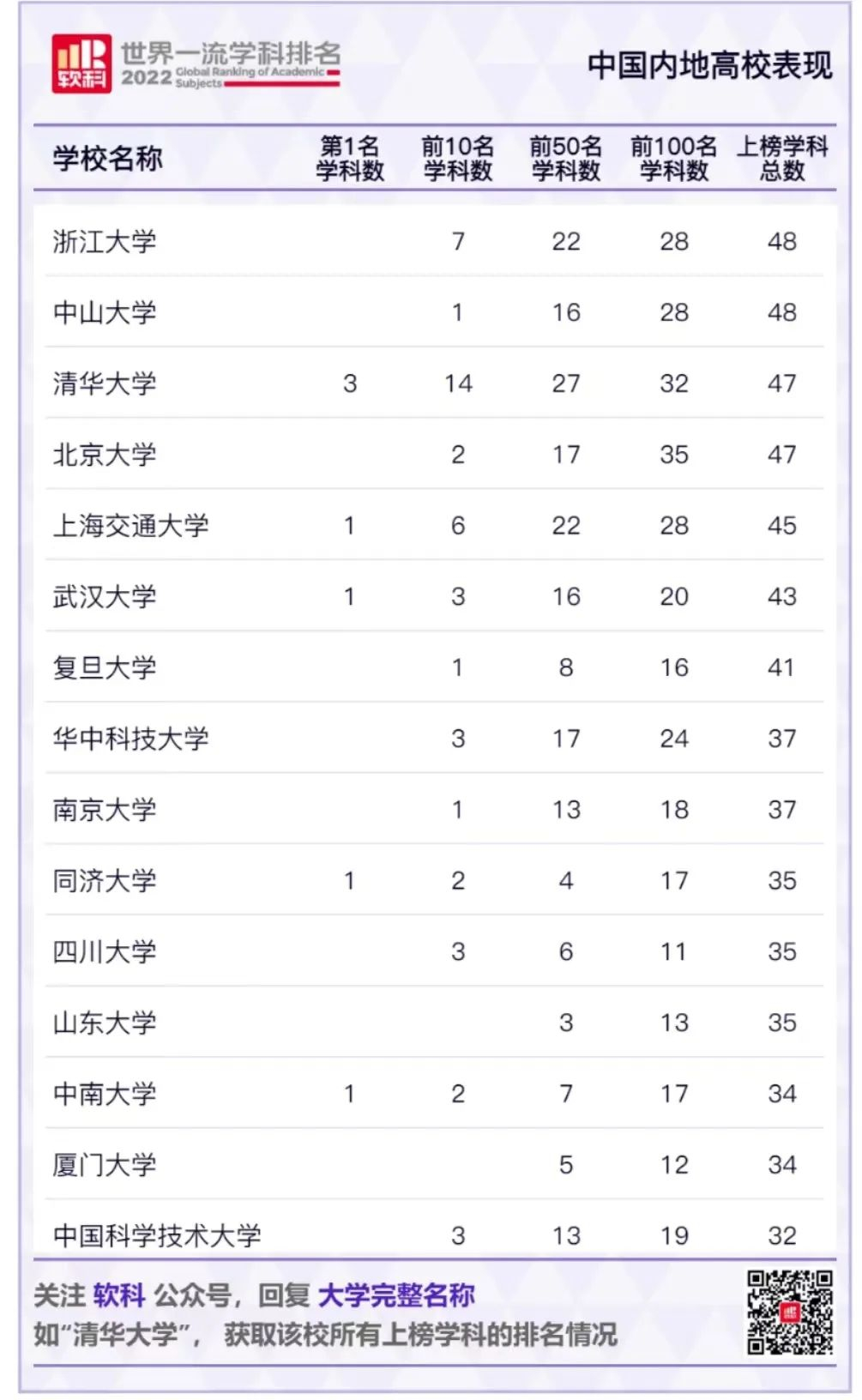The height and width of the screenshot is (1400, 862).
Task: Select the 清华大学 table row
Action: (434, 383)
